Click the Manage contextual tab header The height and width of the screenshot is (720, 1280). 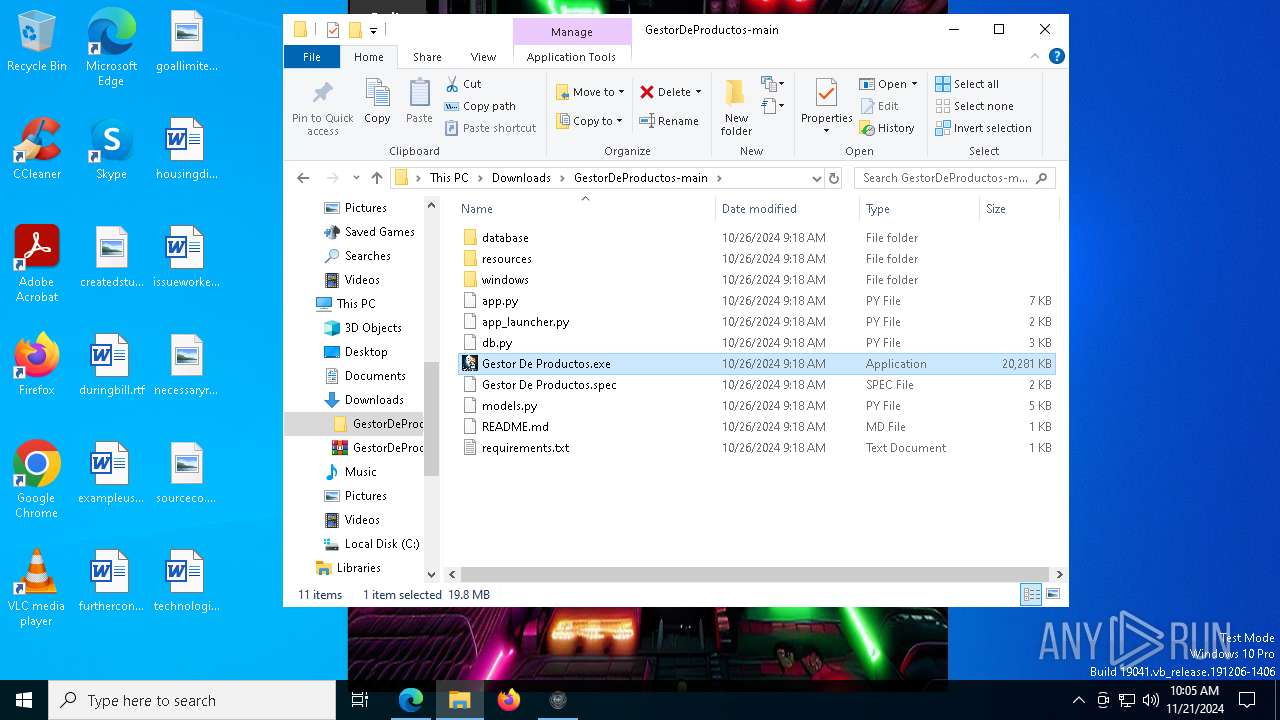coord(572,32)
